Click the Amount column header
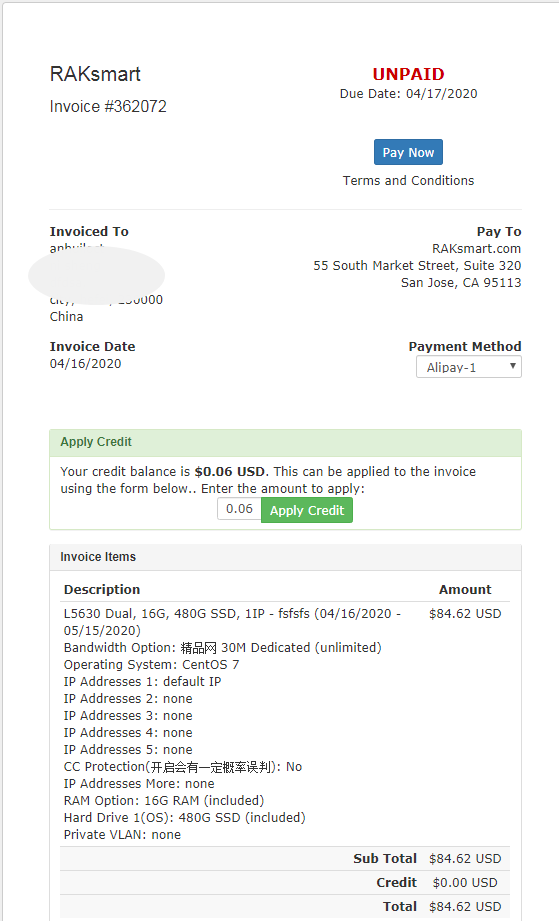The height and width of the screenshot is (921, 559). 465,589
